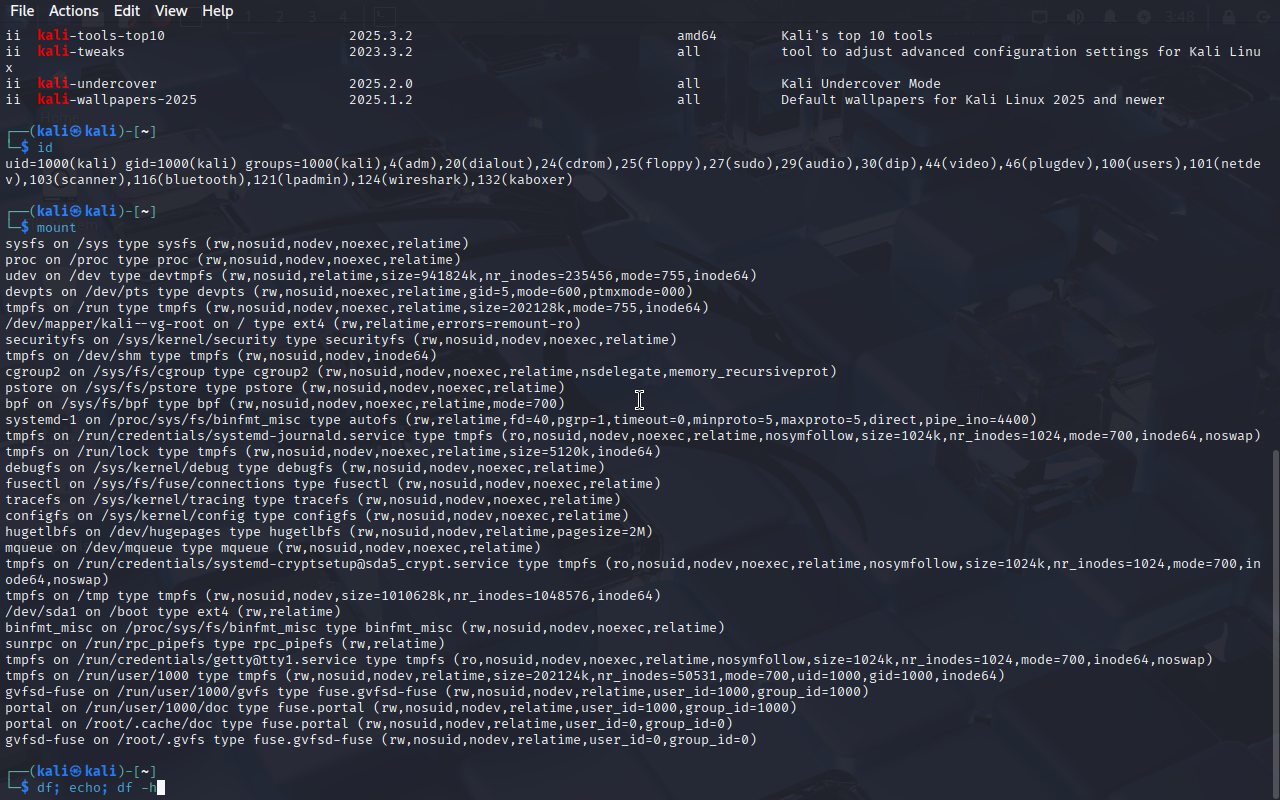This screenshot has height=800, width=1280.
Task: Click the 'id' command at the prompt
Action: pos(45,148)
